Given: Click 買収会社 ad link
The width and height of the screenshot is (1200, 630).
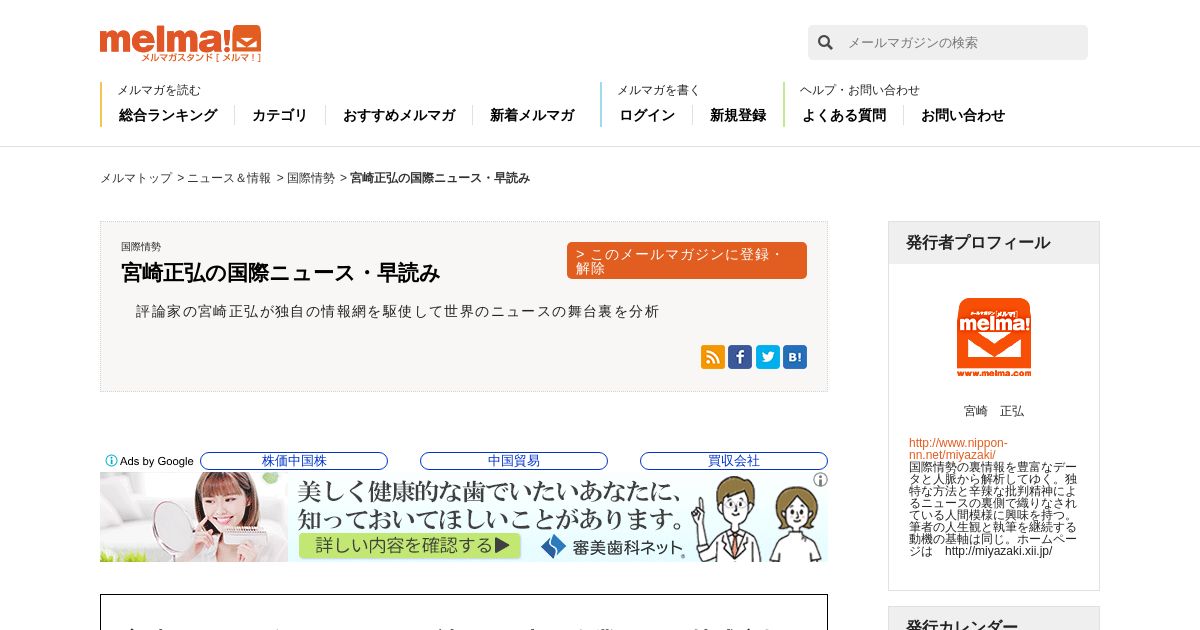Looking at the screenshot, I should tap(734, 461).
